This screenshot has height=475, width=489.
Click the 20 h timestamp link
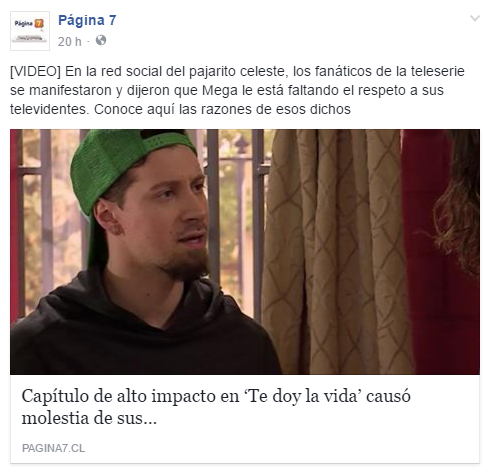click(69, 42)
